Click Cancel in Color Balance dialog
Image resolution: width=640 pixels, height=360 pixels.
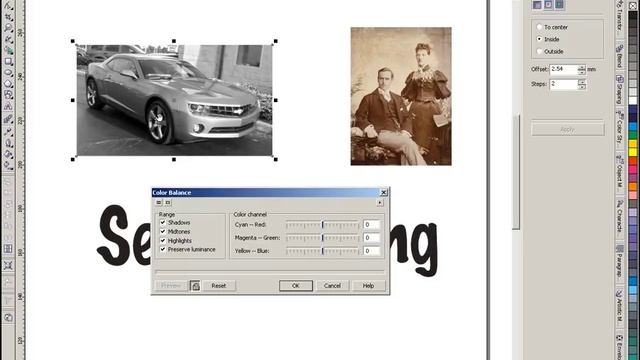click(332, 286)
